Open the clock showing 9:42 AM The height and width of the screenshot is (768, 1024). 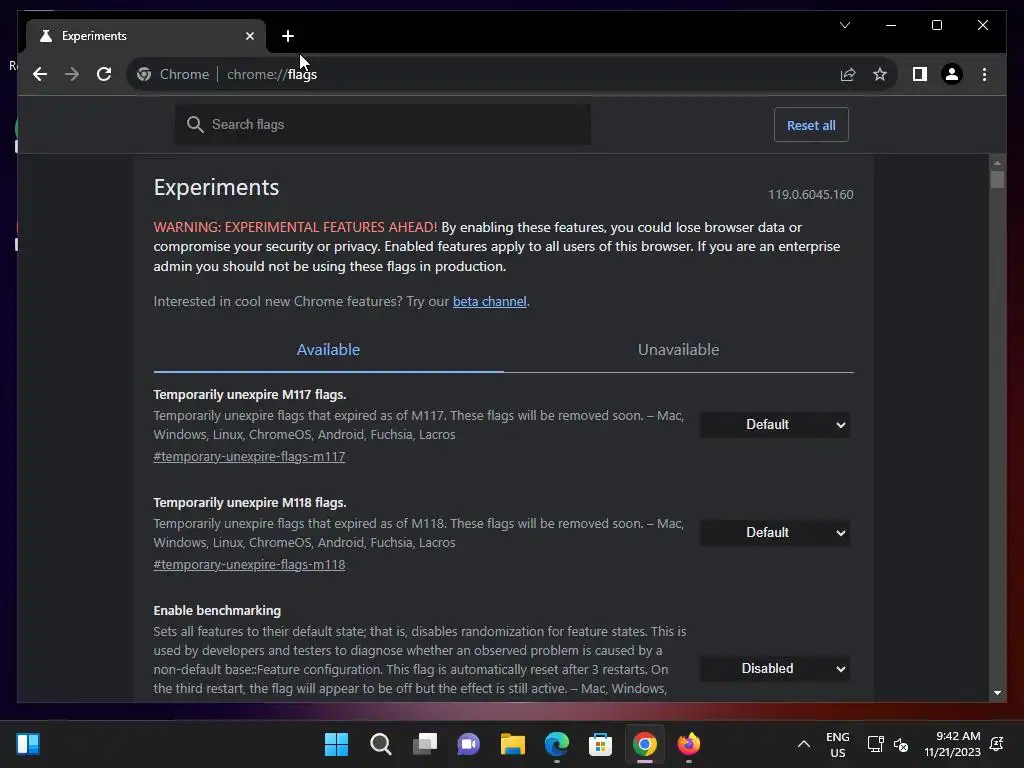(952, 744)
